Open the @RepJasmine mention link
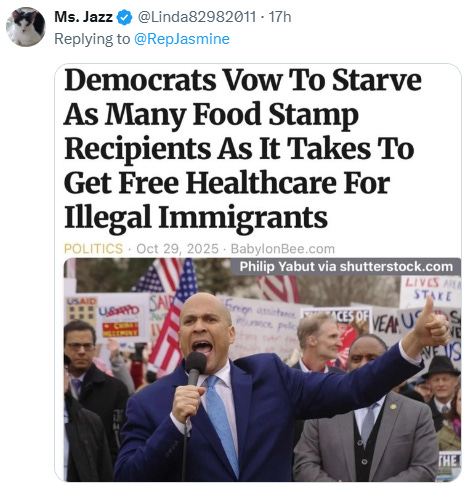 pos(182,39)
